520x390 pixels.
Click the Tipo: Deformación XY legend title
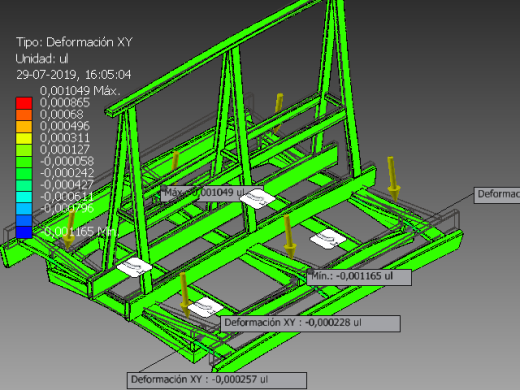pyautogui.click(x=74, y=42)
